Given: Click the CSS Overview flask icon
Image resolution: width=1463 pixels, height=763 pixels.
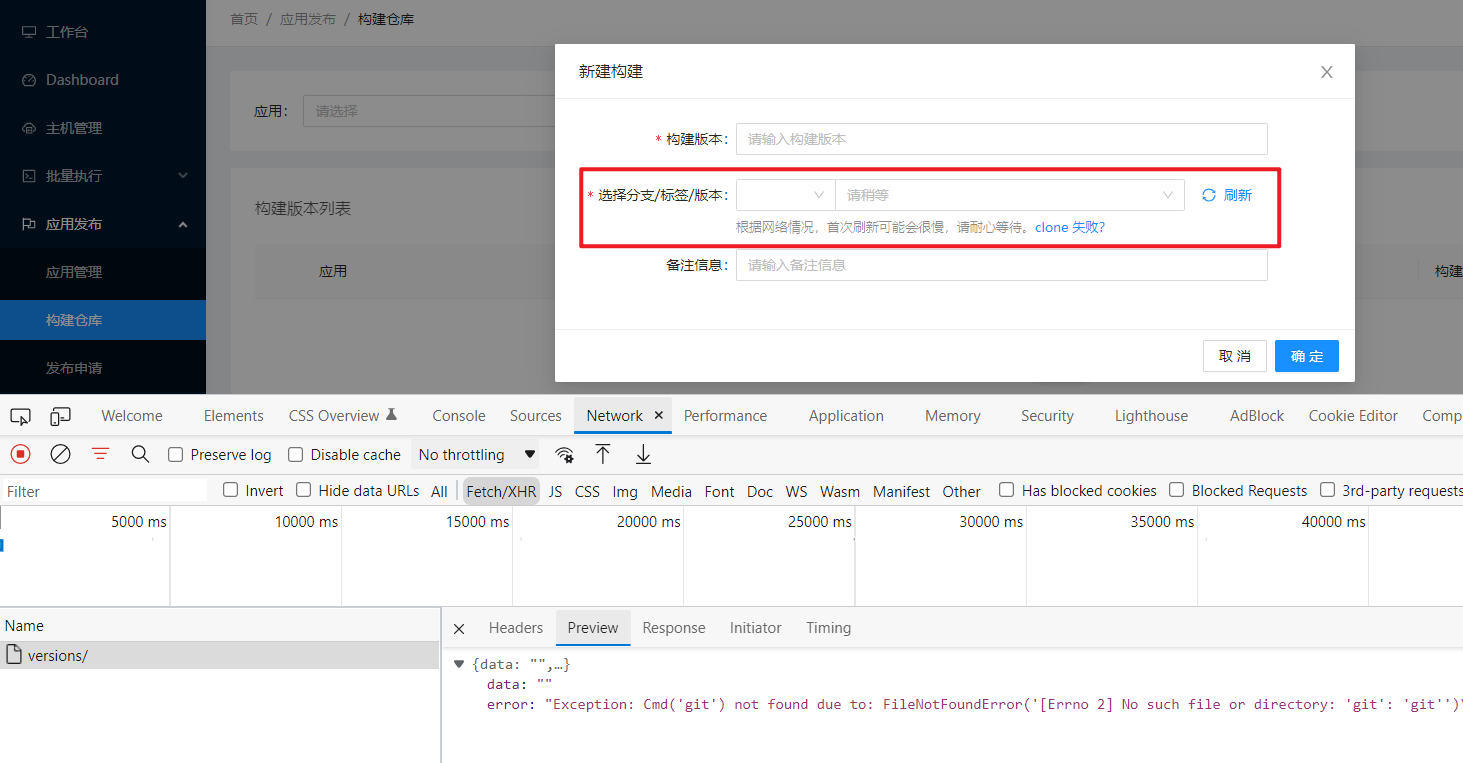Looking at the screenshot, I should click(391, 414).
